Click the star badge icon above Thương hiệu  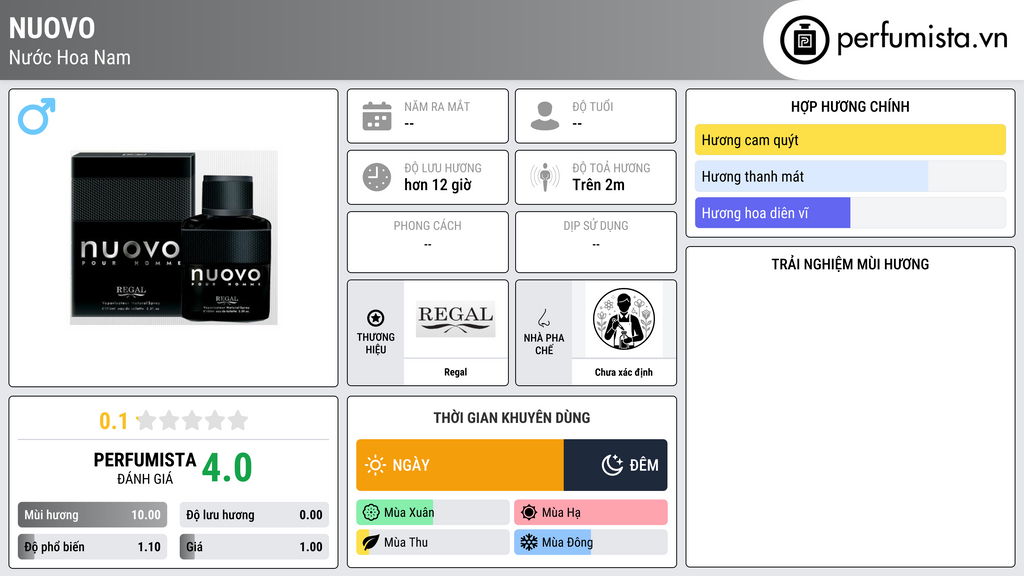376,318
